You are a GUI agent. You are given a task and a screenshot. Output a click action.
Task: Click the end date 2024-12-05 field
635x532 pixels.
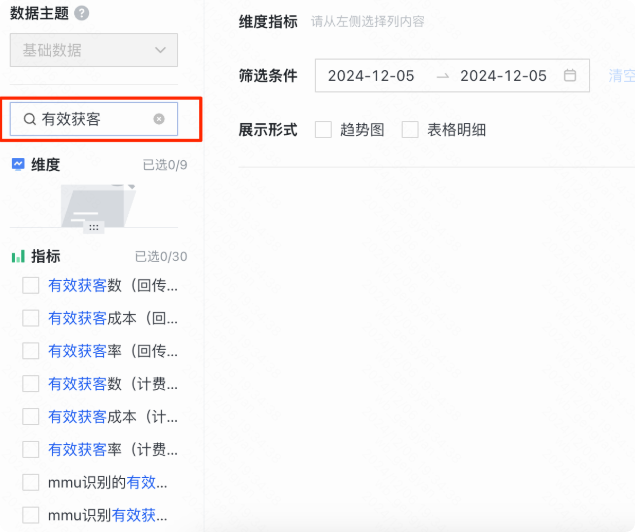(x=503, y=76)
